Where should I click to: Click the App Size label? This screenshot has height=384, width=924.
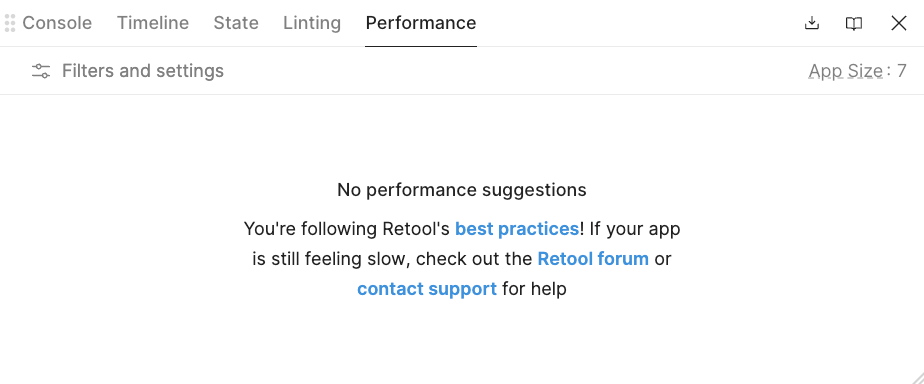[x=845, y=71]
